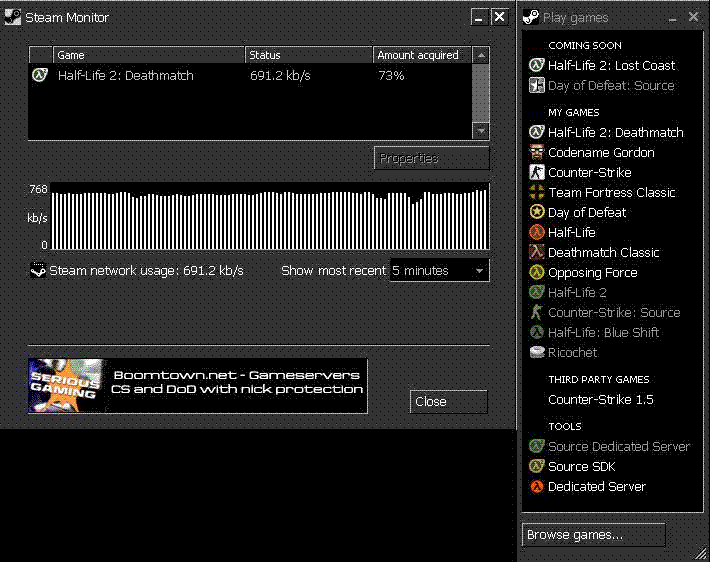Image resolution: width=710 pixels, height=562 pixels.
Task: Click the Day of Defeat star icon
Action: point(537,212)
